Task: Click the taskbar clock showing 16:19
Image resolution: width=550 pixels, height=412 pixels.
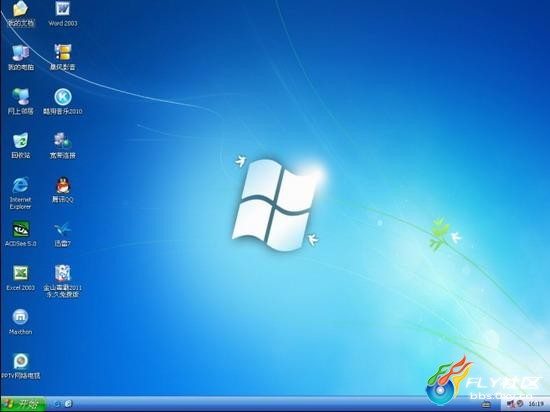Action: [x=534, y=404]
